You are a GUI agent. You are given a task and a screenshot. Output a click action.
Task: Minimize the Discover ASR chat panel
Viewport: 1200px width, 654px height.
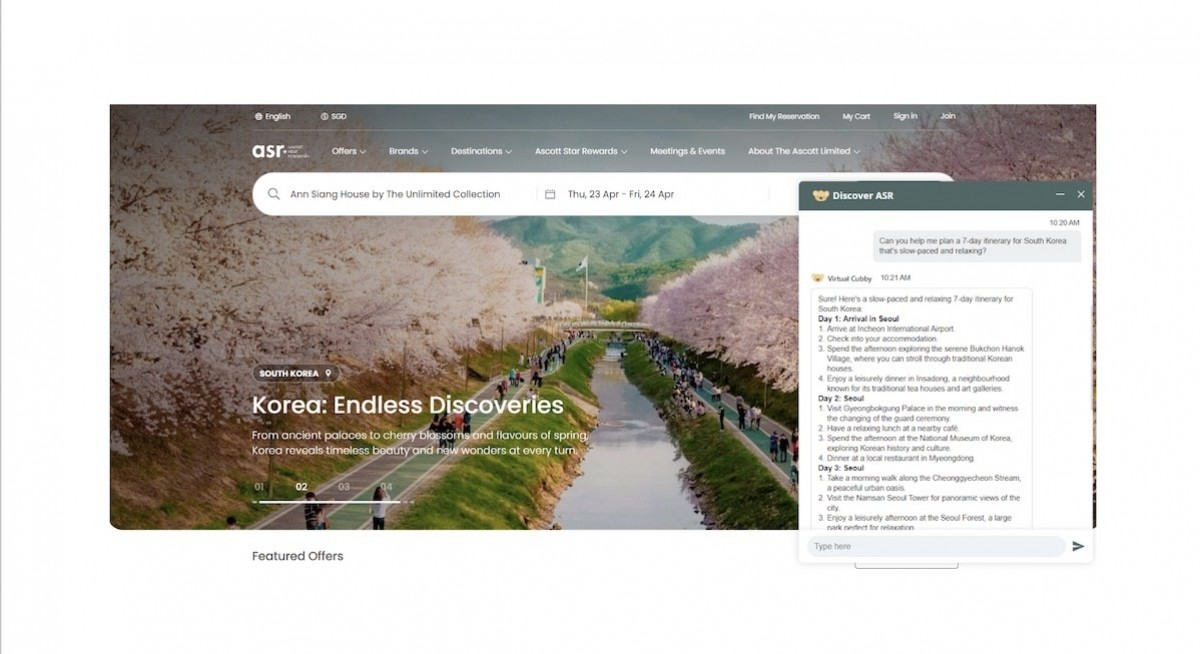(1060, 195)
